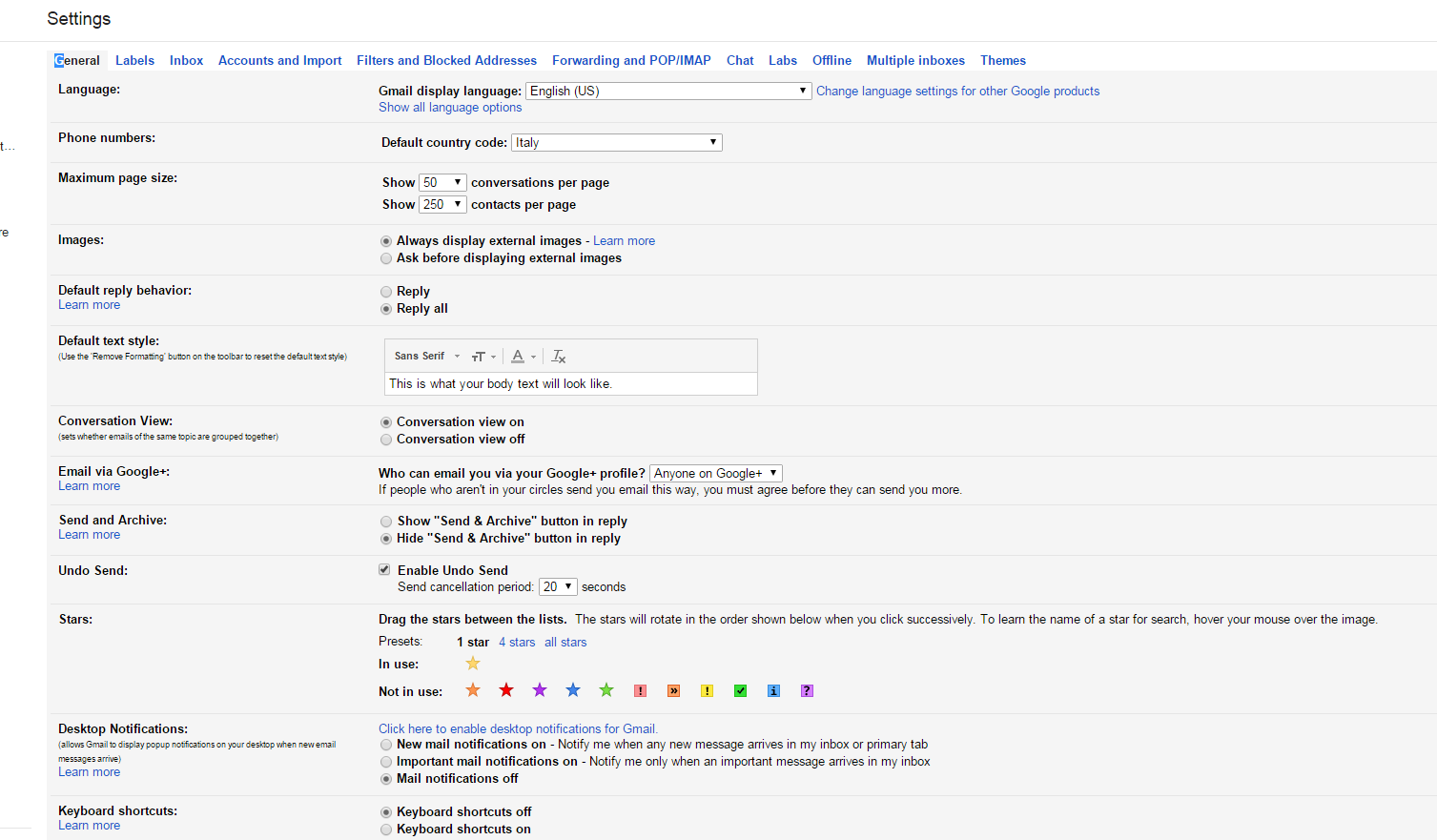Open the text size tool
Screen dimensions: 1437x840
(482, 357)
